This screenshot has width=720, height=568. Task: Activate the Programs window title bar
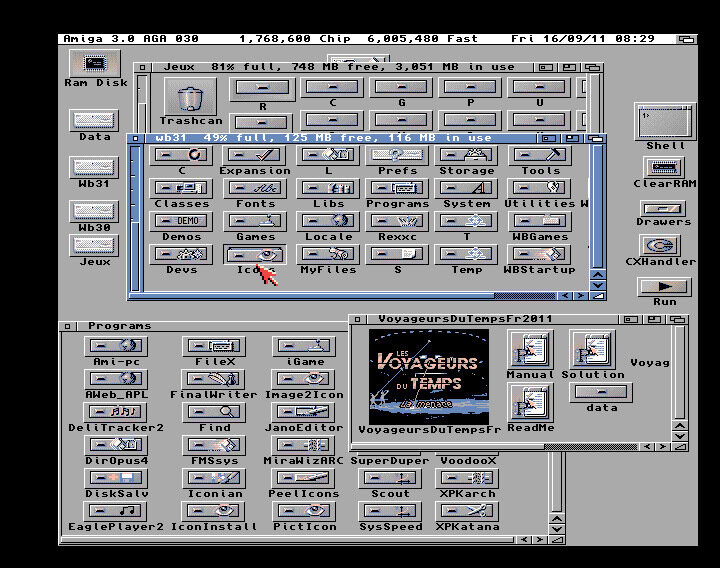click(200, 326)
